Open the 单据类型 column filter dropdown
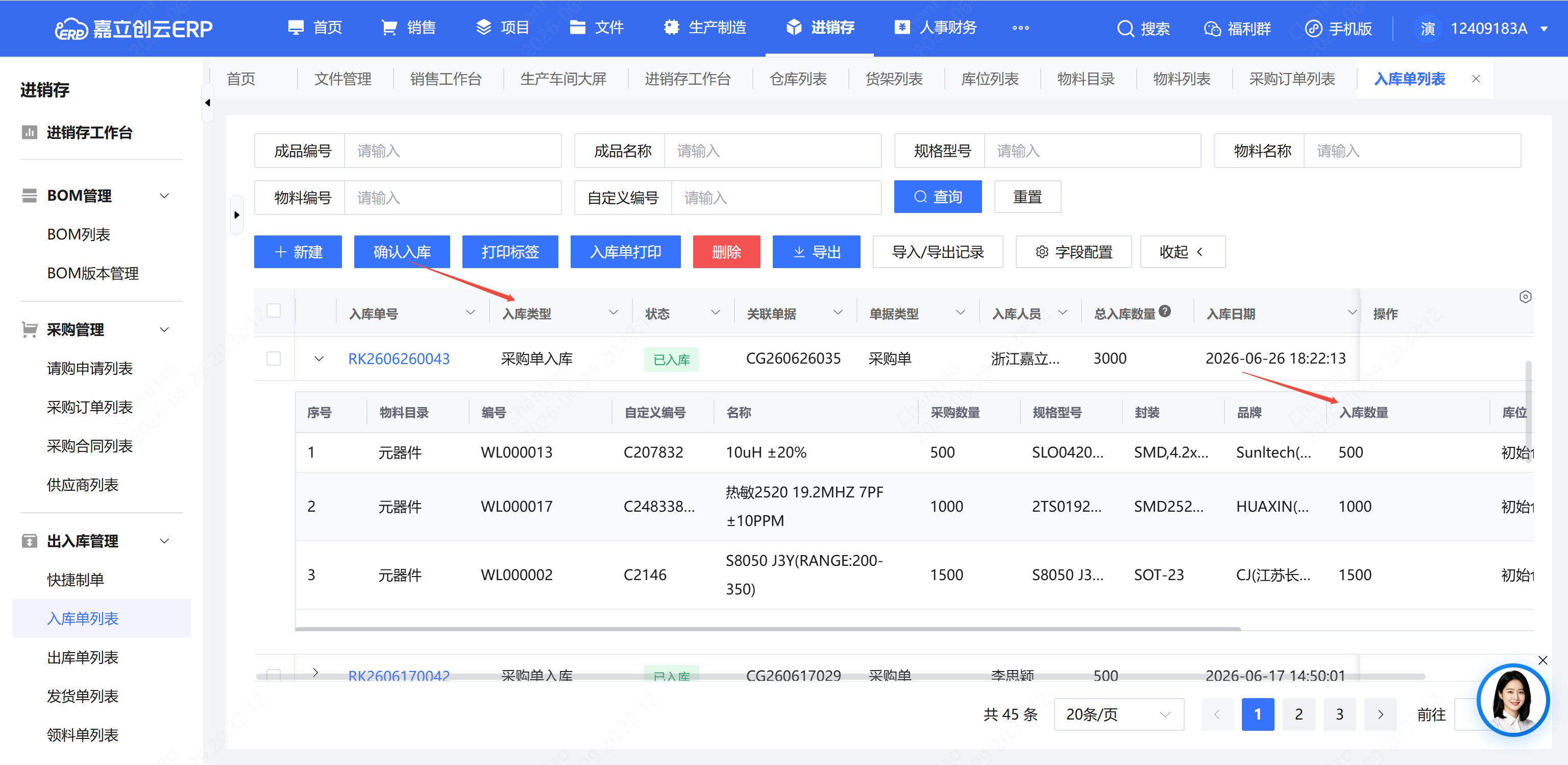Screen dimensions: 1568x765 960,313
